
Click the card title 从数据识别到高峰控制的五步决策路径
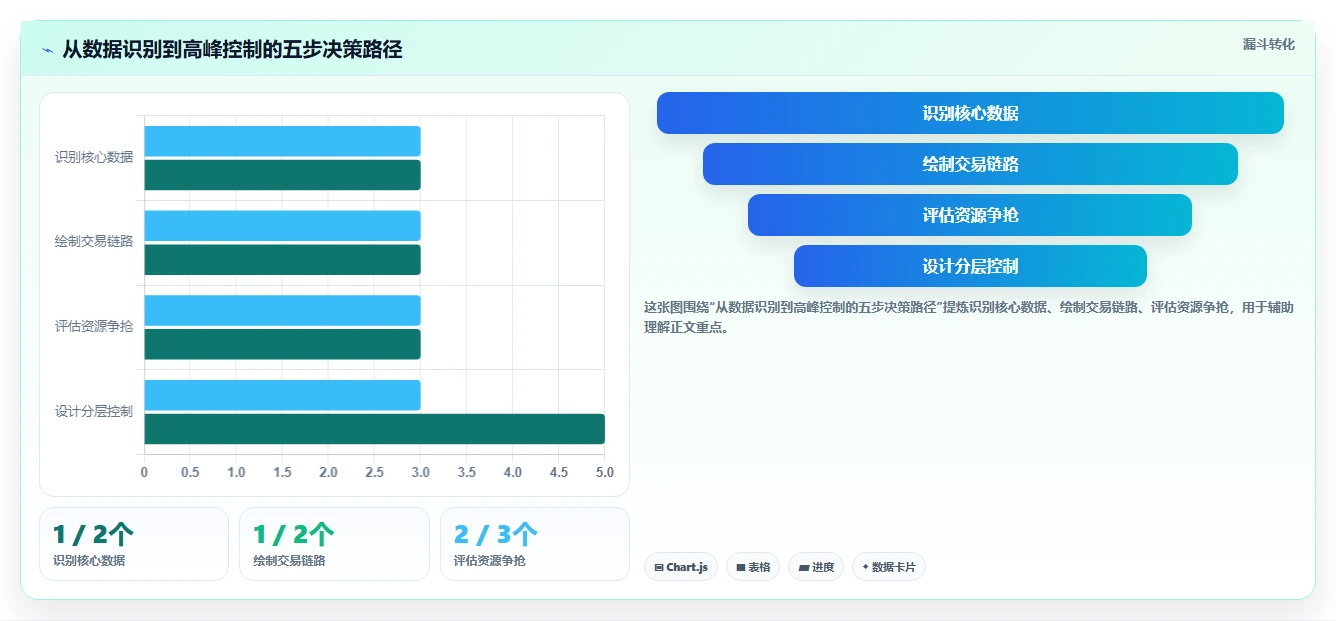(232, 49)
